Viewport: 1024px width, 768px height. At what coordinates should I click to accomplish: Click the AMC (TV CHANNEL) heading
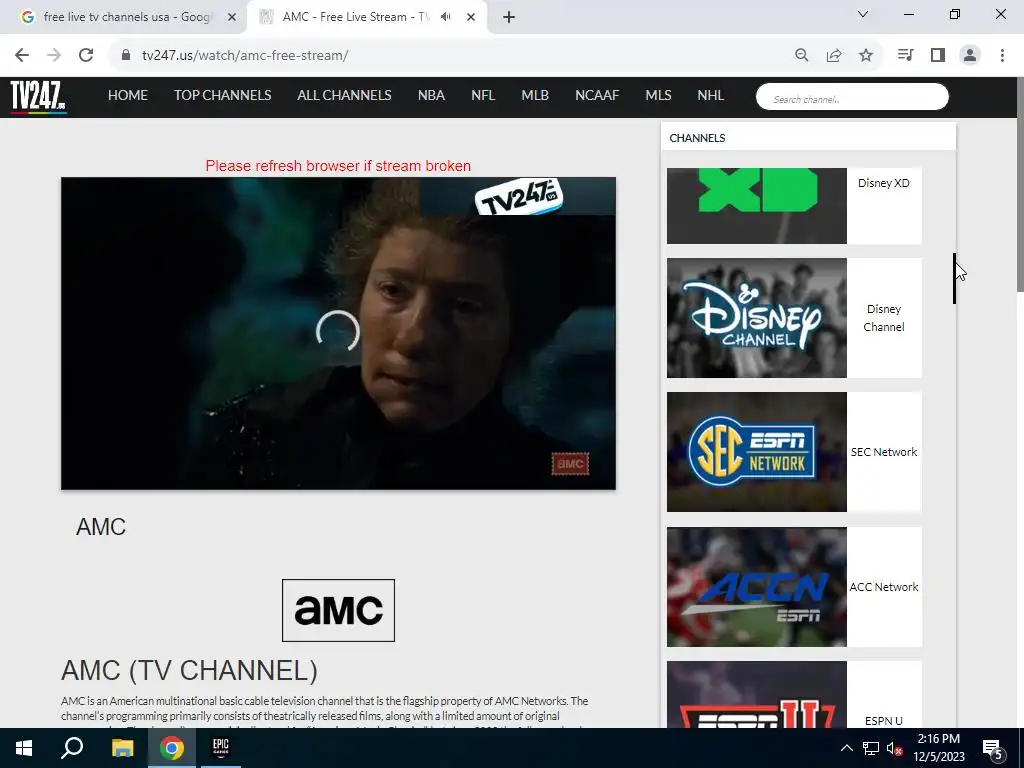tap(189, 670)
